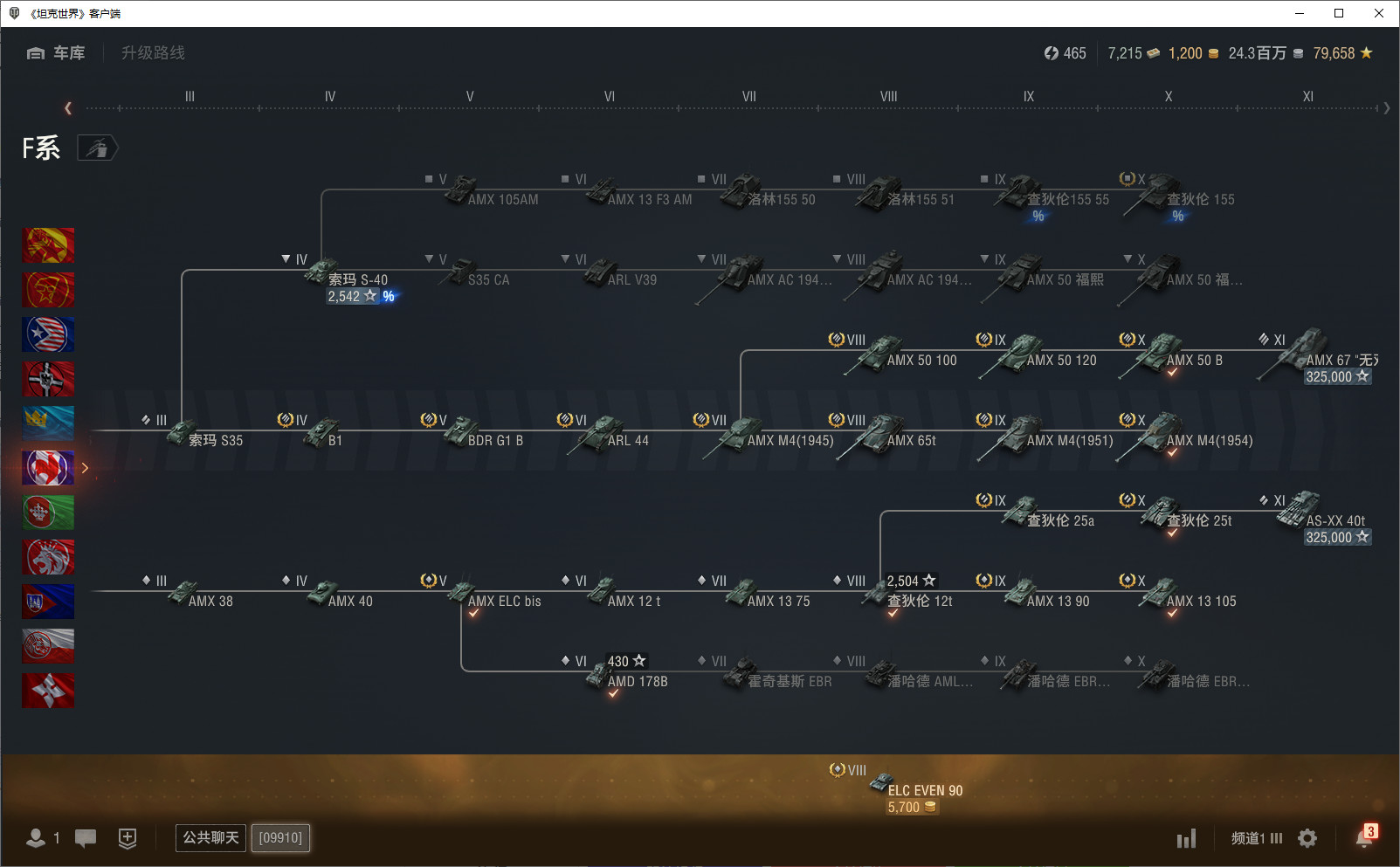Open the [09910] chat channel button

pyautogui.click(x=280, y=838)
